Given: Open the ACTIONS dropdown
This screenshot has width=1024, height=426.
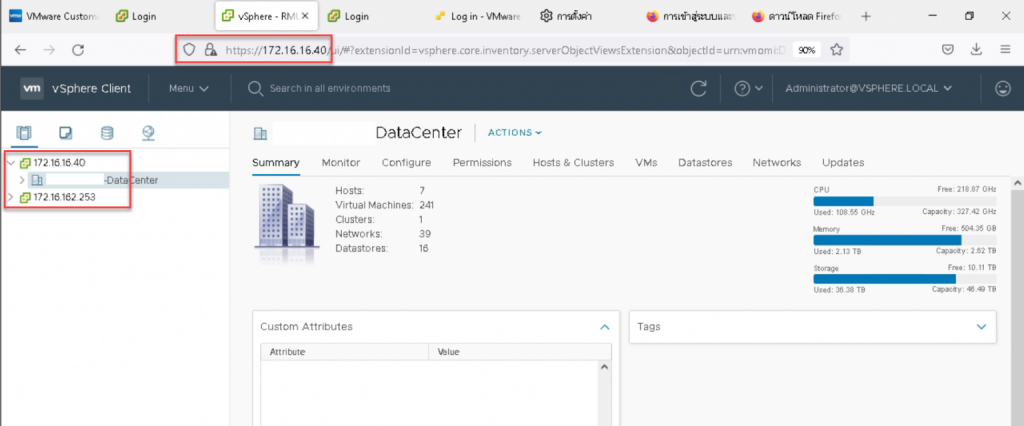Looking at the screenshot, I should click(515, 133).
